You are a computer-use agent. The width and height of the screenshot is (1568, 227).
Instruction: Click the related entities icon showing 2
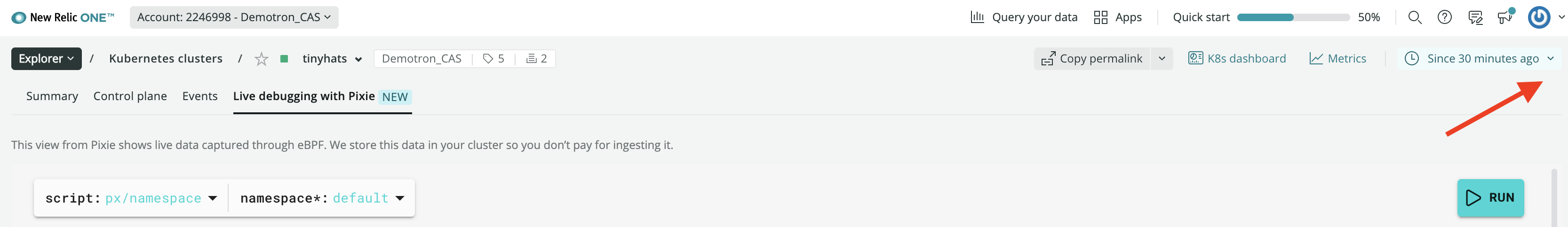[536, 59]
